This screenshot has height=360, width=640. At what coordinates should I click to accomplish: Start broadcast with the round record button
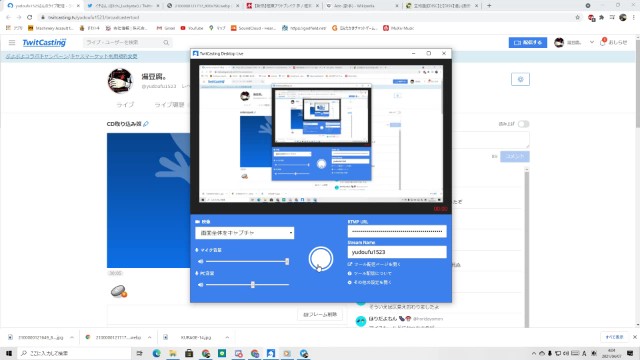(321, 259)
